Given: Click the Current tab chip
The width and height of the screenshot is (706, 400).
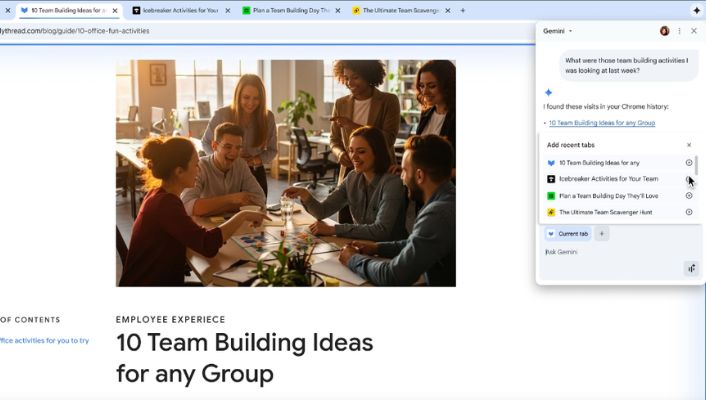Looking at the screenshot, I should point(568,234).
